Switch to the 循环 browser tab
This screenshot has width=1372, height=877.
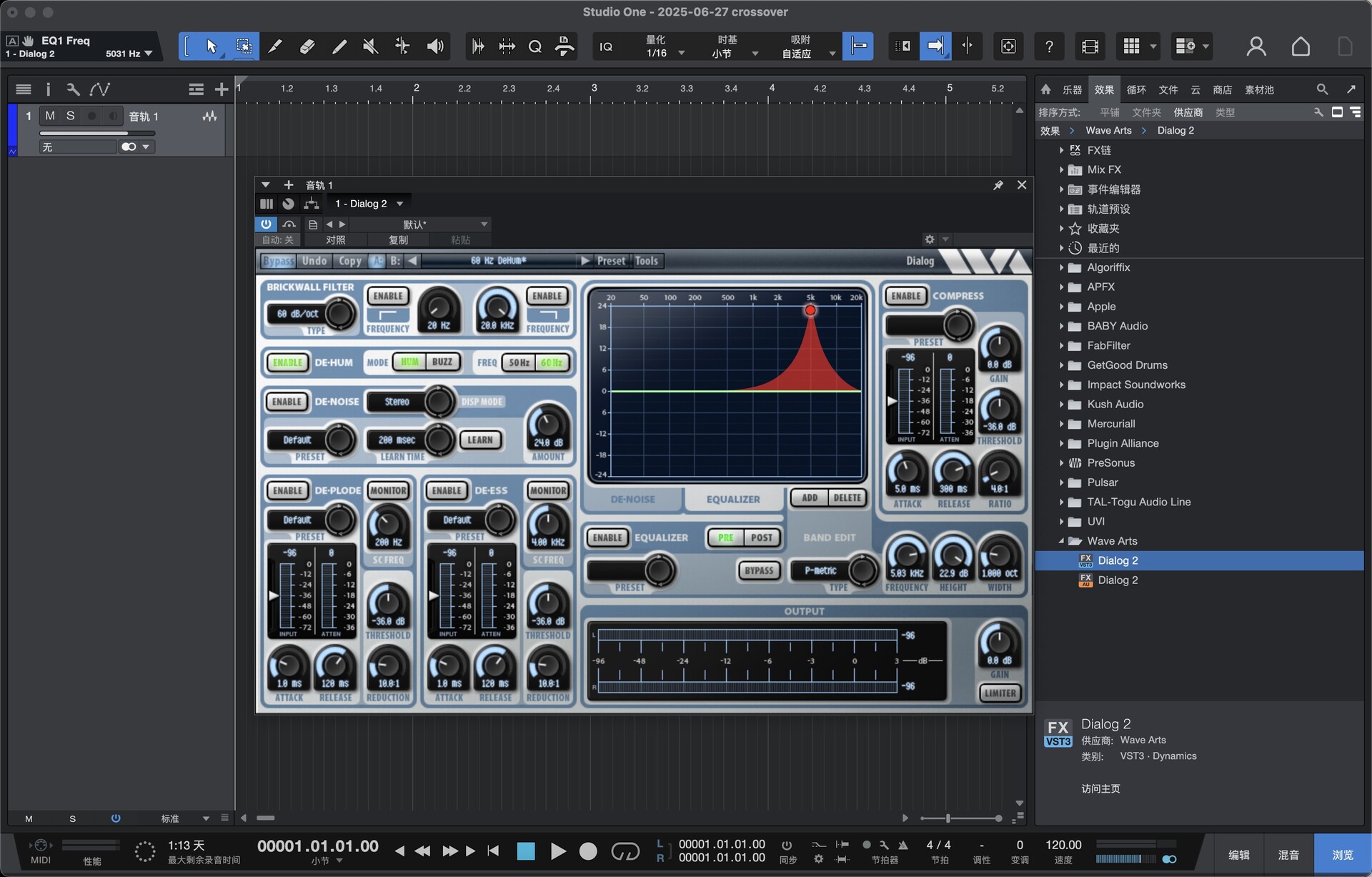tap(1135, 89)
